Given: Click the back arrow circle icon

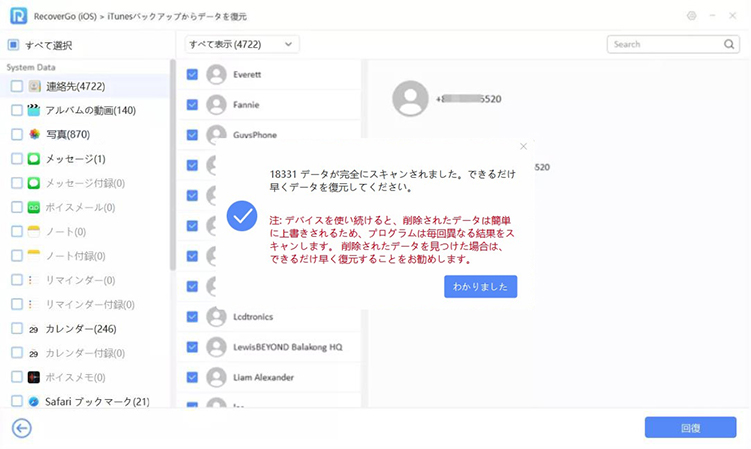Looking at the screenshot, I should tap(22, 428).
